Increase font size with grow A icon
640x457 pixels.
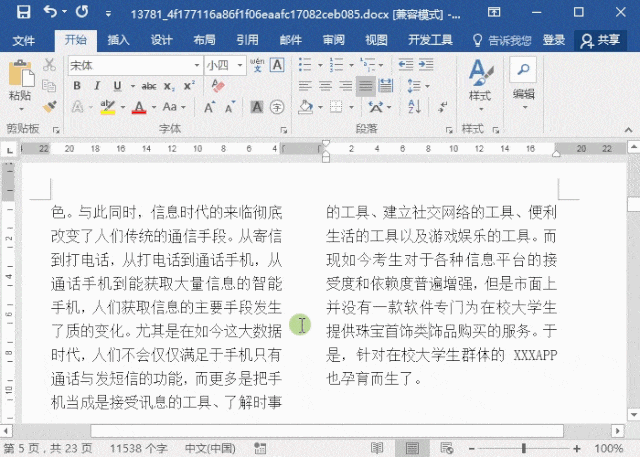(x=209, y=107)
